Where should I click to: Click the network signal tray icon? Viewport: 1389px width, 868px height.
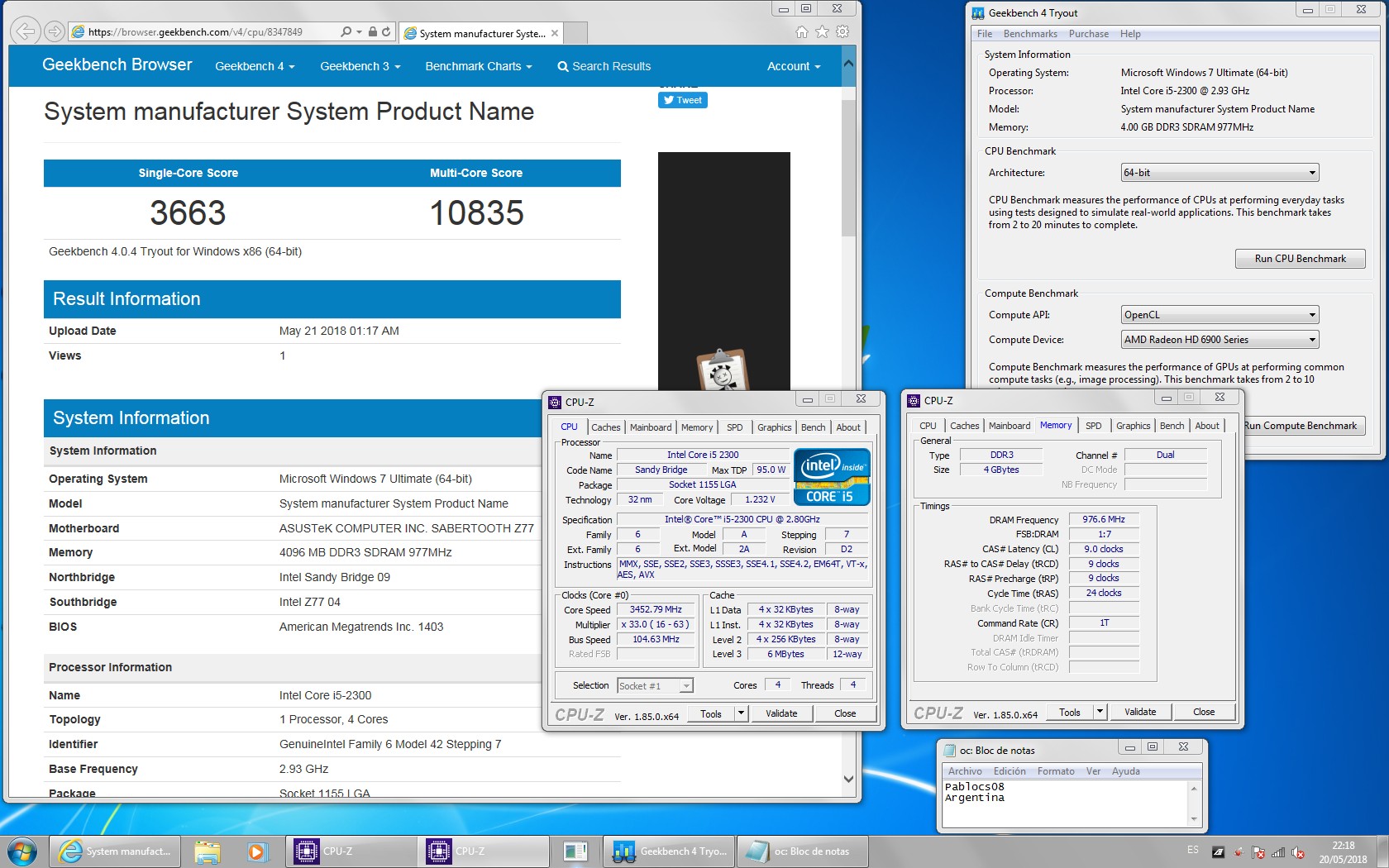pos(1278,852)
